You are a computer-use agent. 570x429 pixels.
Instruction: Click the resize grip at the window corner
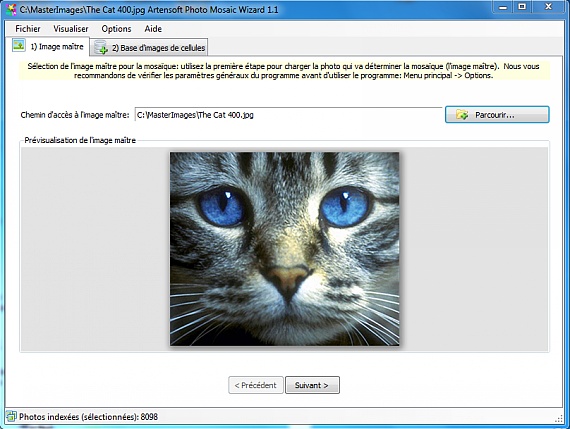[559, 419]
